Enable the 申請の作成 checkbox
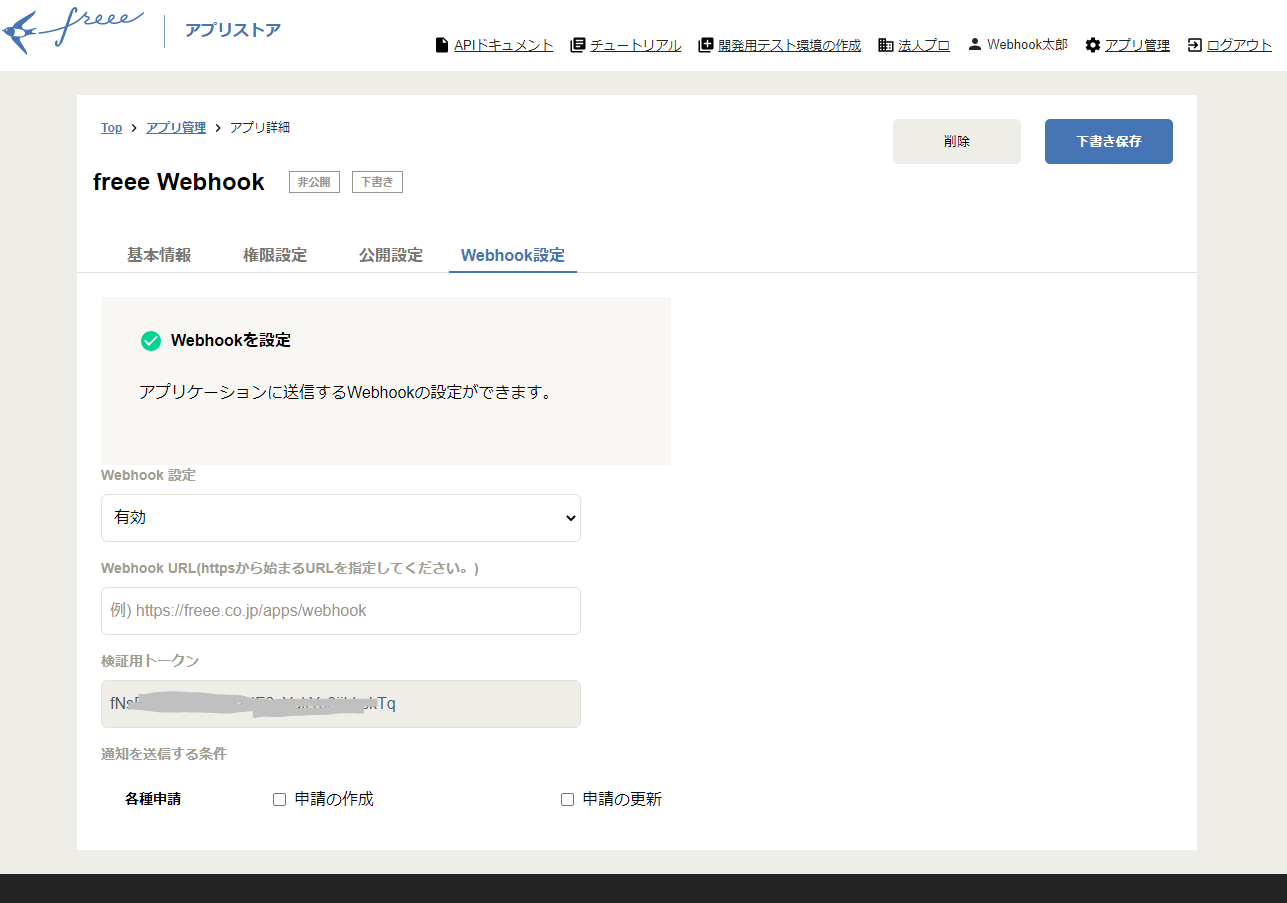 [x=279, y=798]
